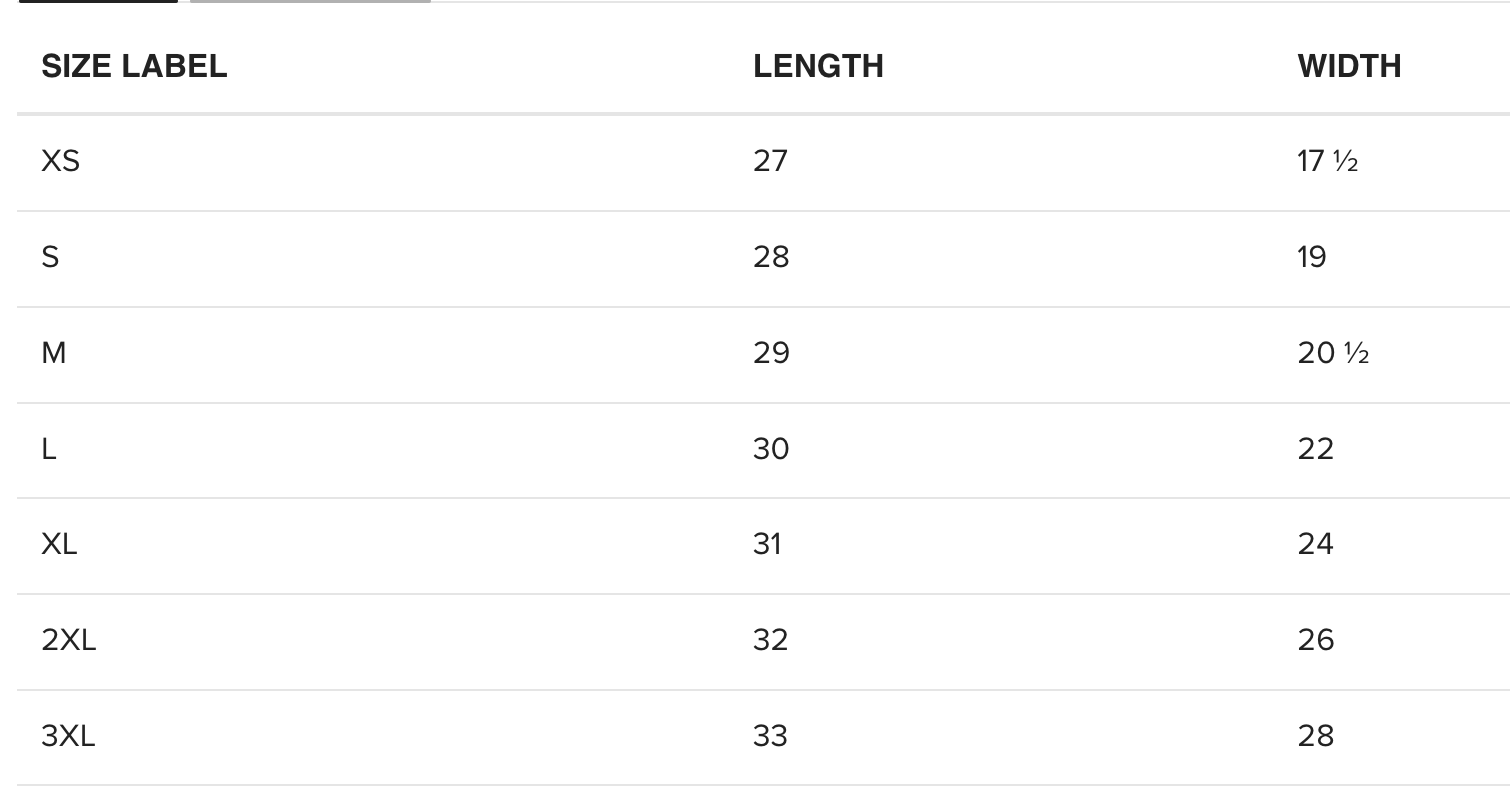Screen dimensions: 1510x794
Task: Click the length value 33
Action: click(770, 736)
